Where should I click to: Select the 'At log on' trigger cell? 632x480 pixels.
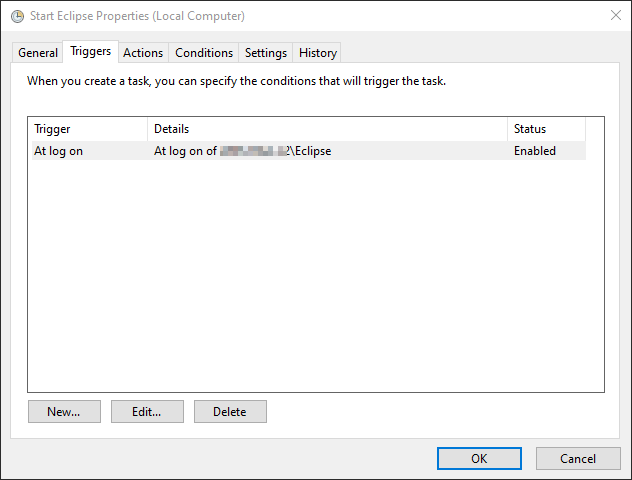(x=89, y=151)
